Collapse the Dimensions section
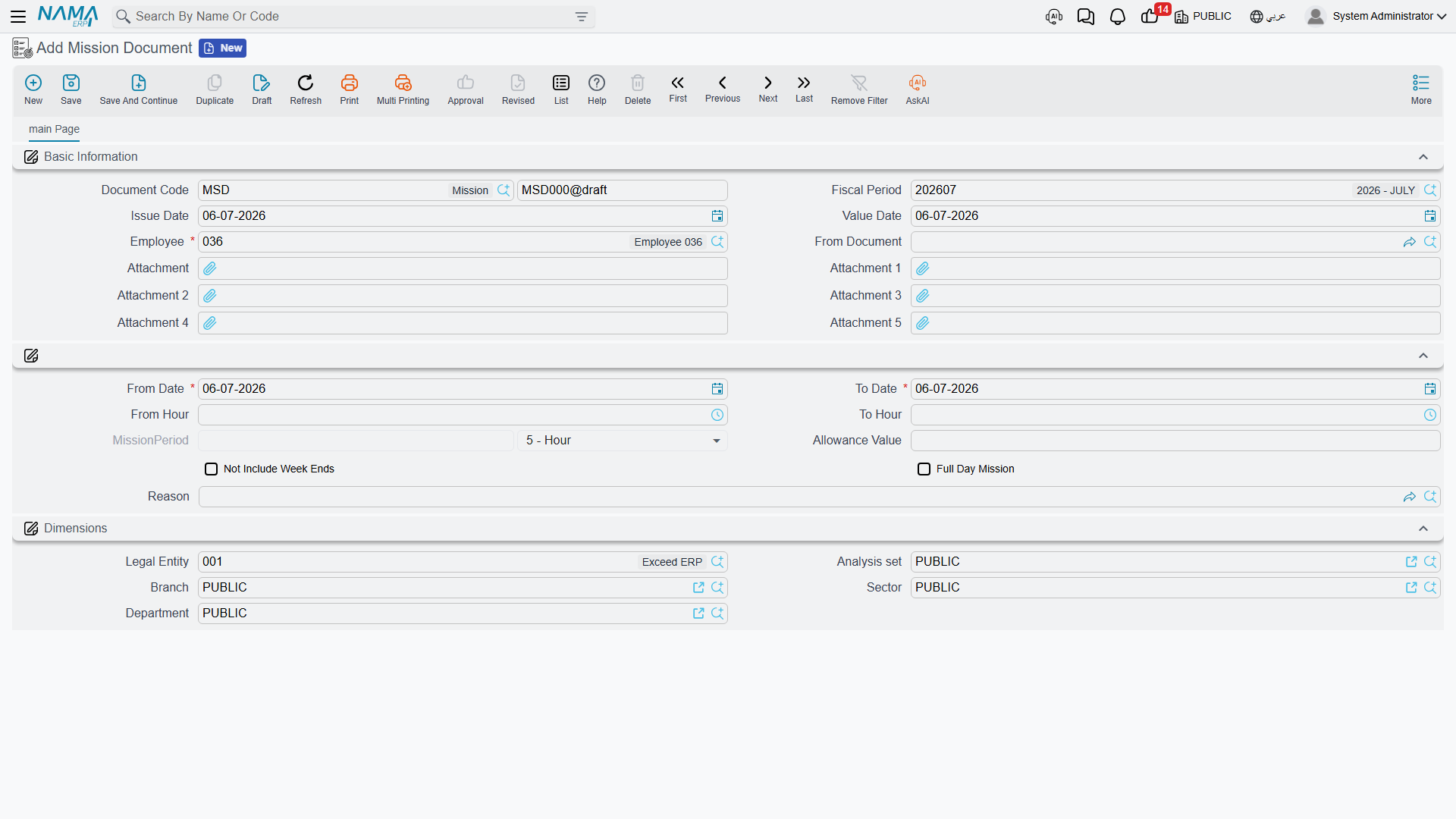This screenshot has height=819, width=1456. [x=1423, y=529]
